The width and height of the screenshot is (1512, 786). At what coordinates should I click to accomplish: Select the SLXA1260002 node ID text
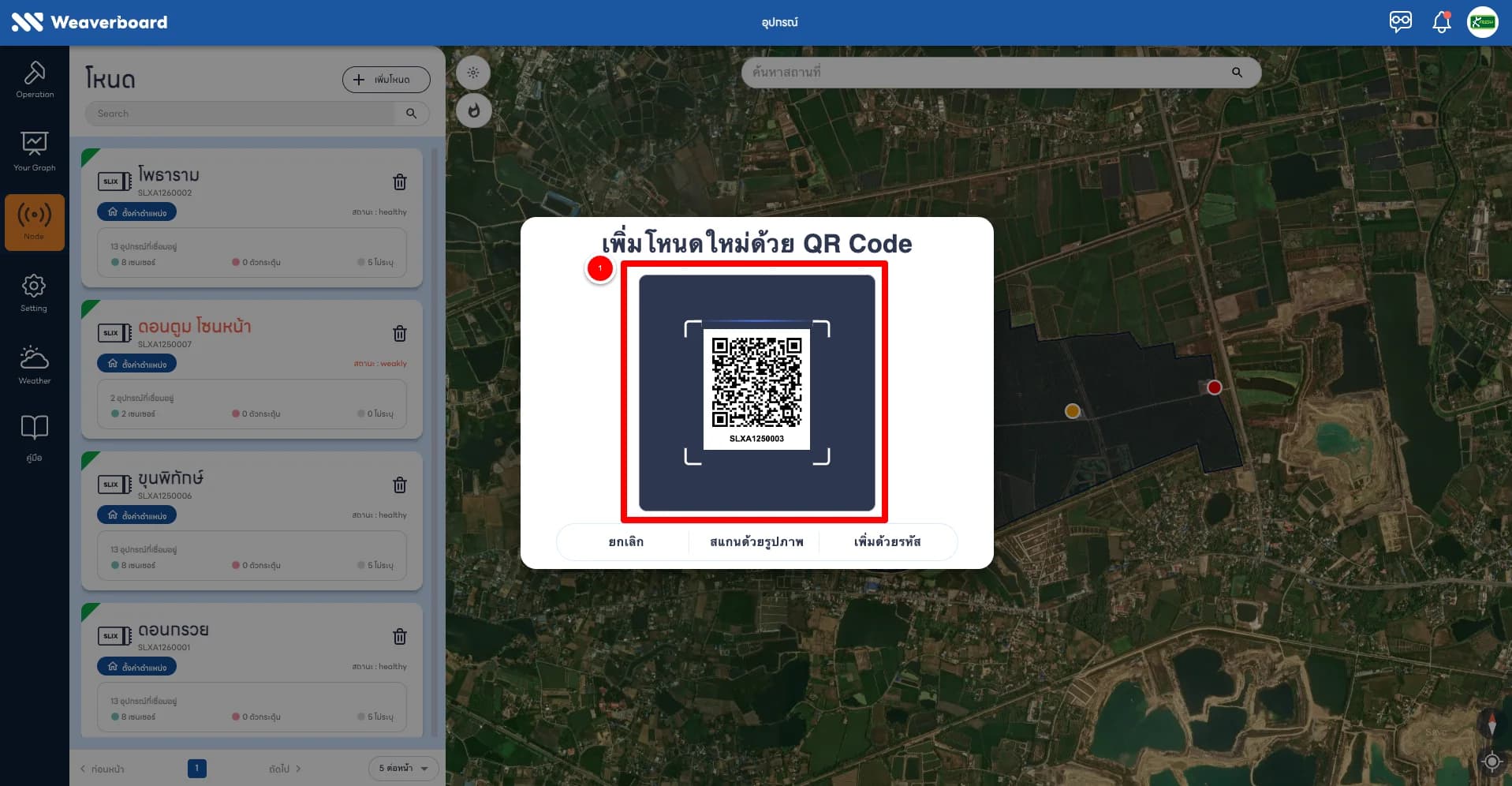pos(165,193)
